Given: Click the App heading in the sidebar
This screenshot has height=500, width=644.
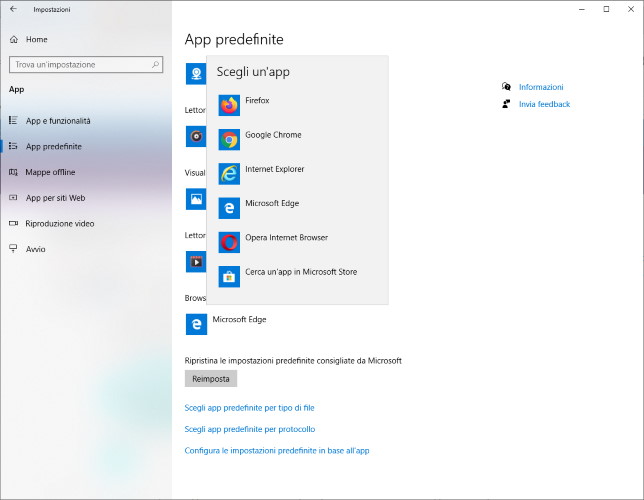Looking at the screenshot, I should coord(16,90).
